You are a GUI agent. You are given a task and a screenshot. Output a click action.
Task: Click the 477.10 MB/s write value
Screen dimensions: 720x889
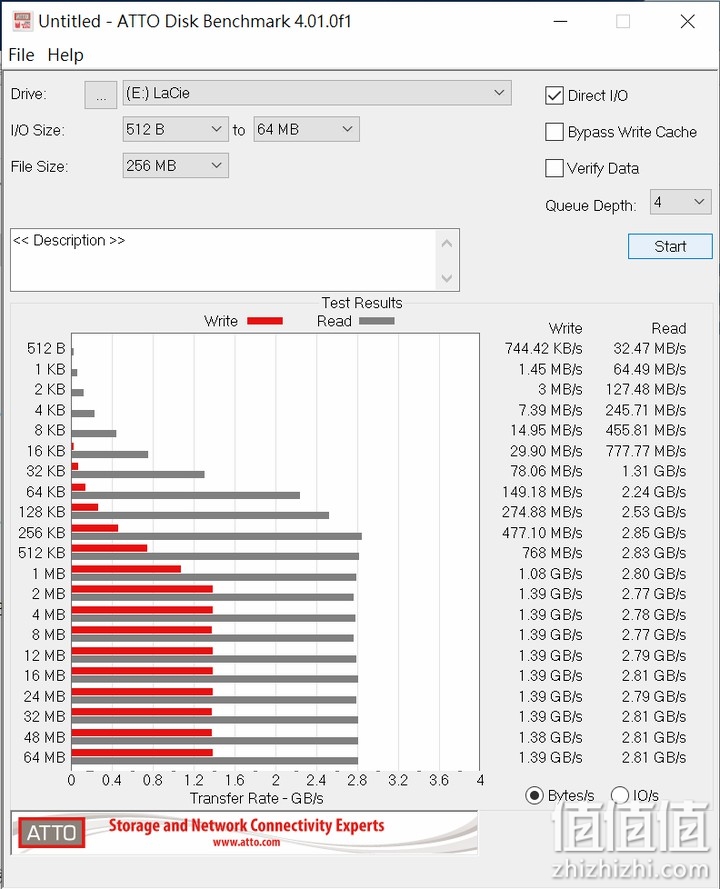point(542,533)
